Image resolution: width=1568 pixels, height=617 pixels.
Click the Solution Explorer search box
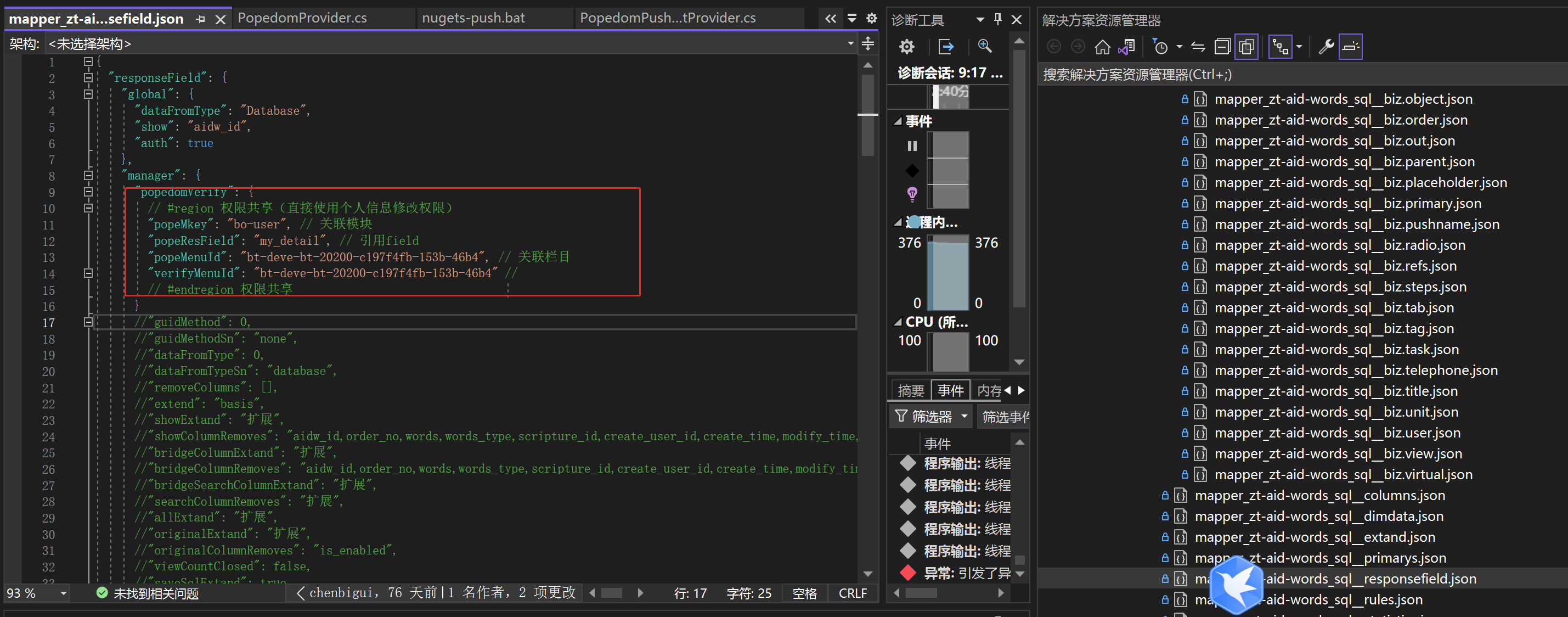1302,75
